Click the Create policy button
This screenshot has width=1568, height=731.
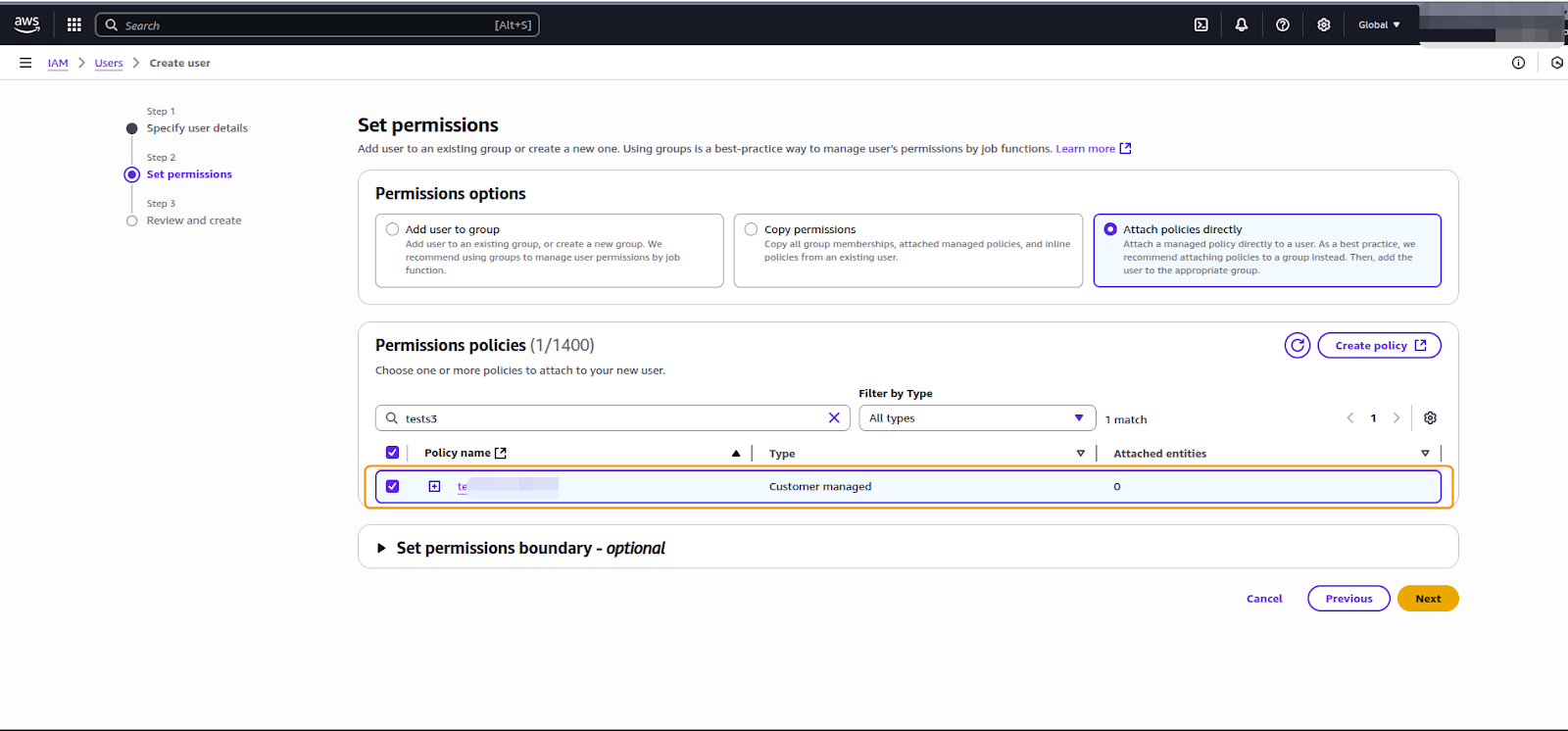coord(1379,345)
